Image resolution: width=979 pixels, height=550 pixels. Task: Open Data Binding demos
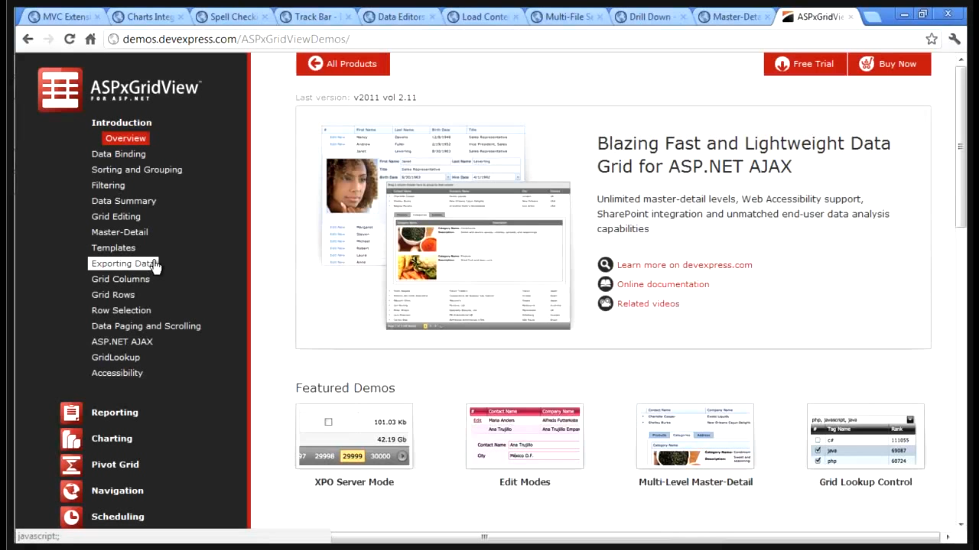119,154
